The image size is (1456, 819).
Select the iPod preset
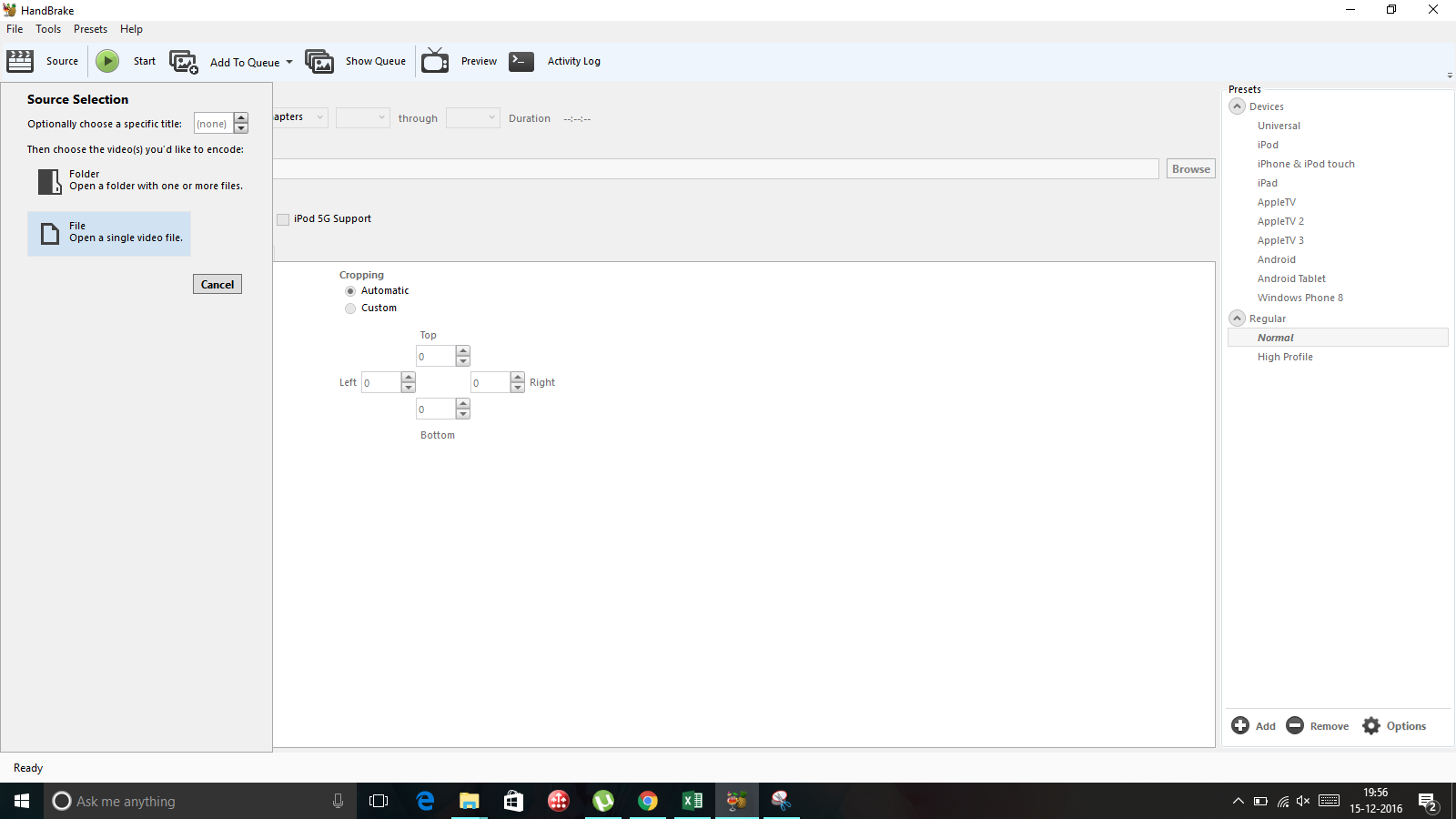[1268, 145]
